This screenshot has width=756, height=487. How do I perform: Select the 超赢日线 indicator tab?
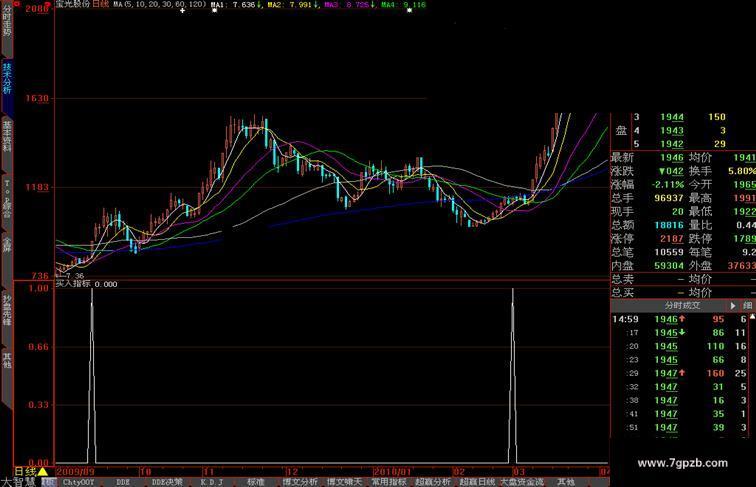pyautogui.click(x=477, y=482)
